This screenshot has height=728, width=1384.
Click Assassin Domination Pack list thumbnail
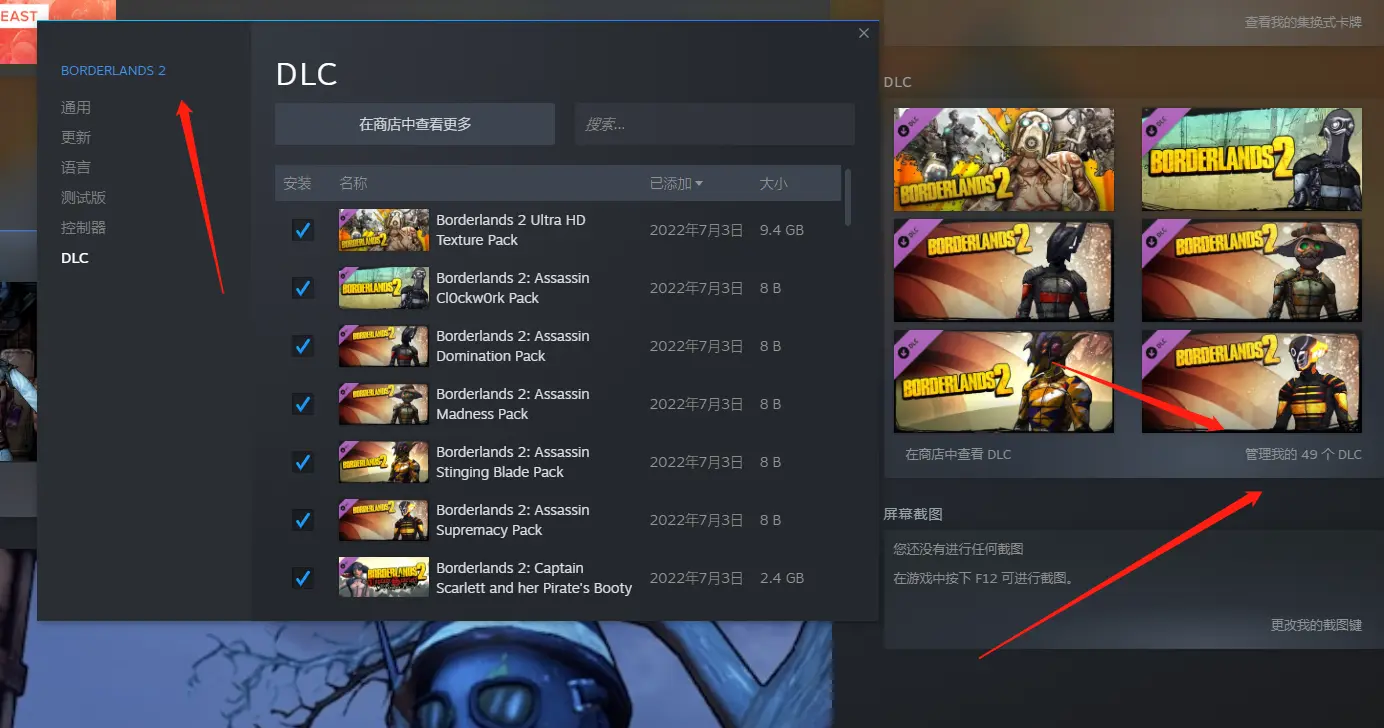[384, 346]
